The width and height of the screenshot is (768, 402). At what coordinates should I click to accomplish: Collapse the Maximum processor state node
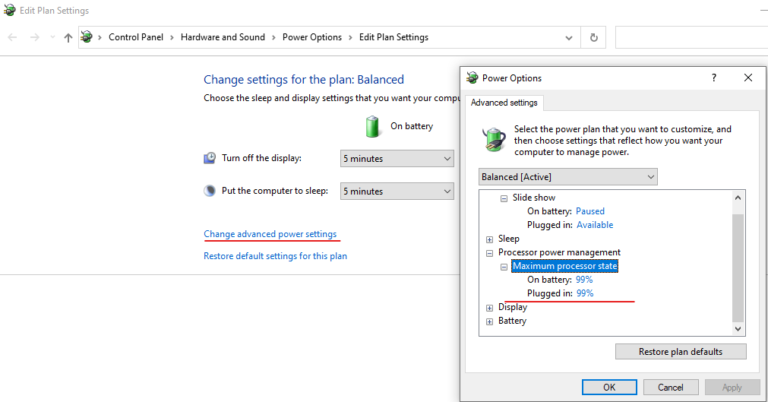point(504,266)
